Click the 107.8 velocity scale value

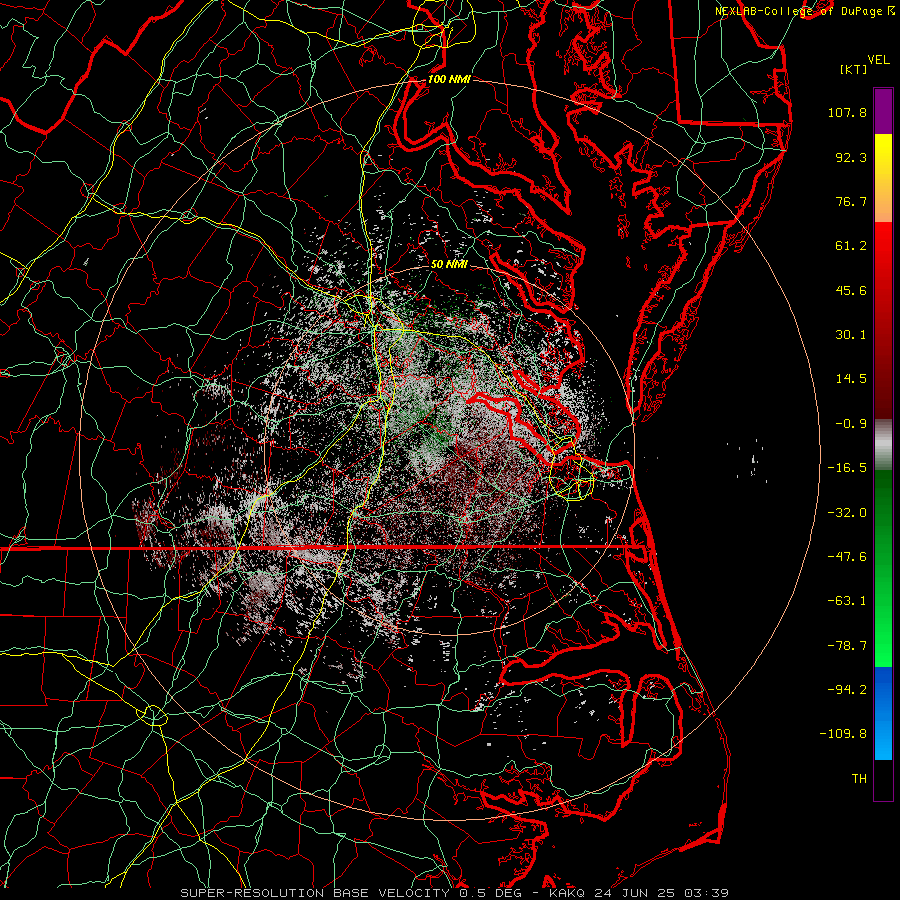(x=847, y=112)
